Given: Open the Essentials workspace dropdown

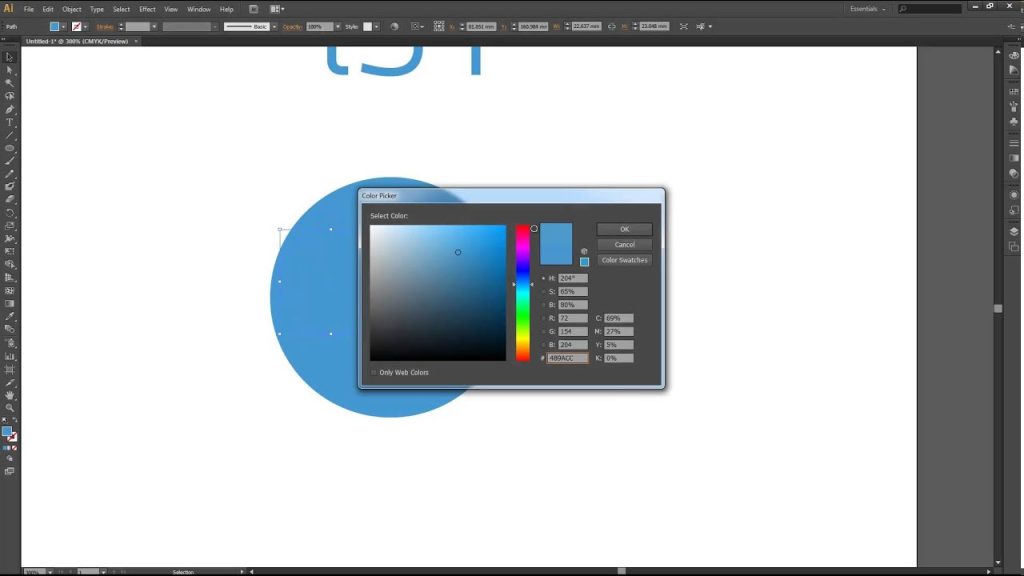Looking at the screenshot, I should tap(868, 9).
